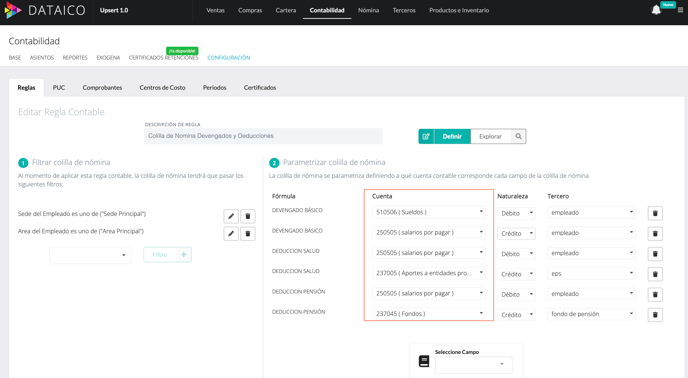Image resolution: width=688 pixels, height=378 pixels.
Task: Open Tercero empleado dropdown for Sueldos row
Action: pos(591,212)
